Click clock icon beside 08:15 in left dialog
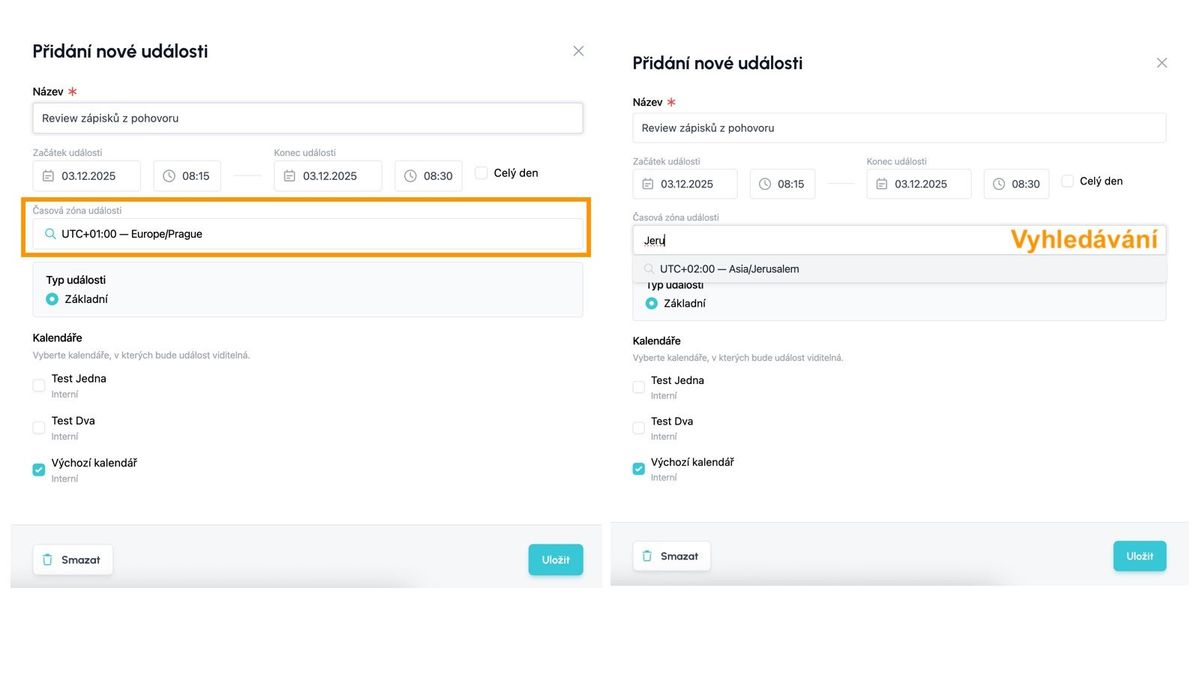Screen dimensions: 1200x675 coord(169,176)
